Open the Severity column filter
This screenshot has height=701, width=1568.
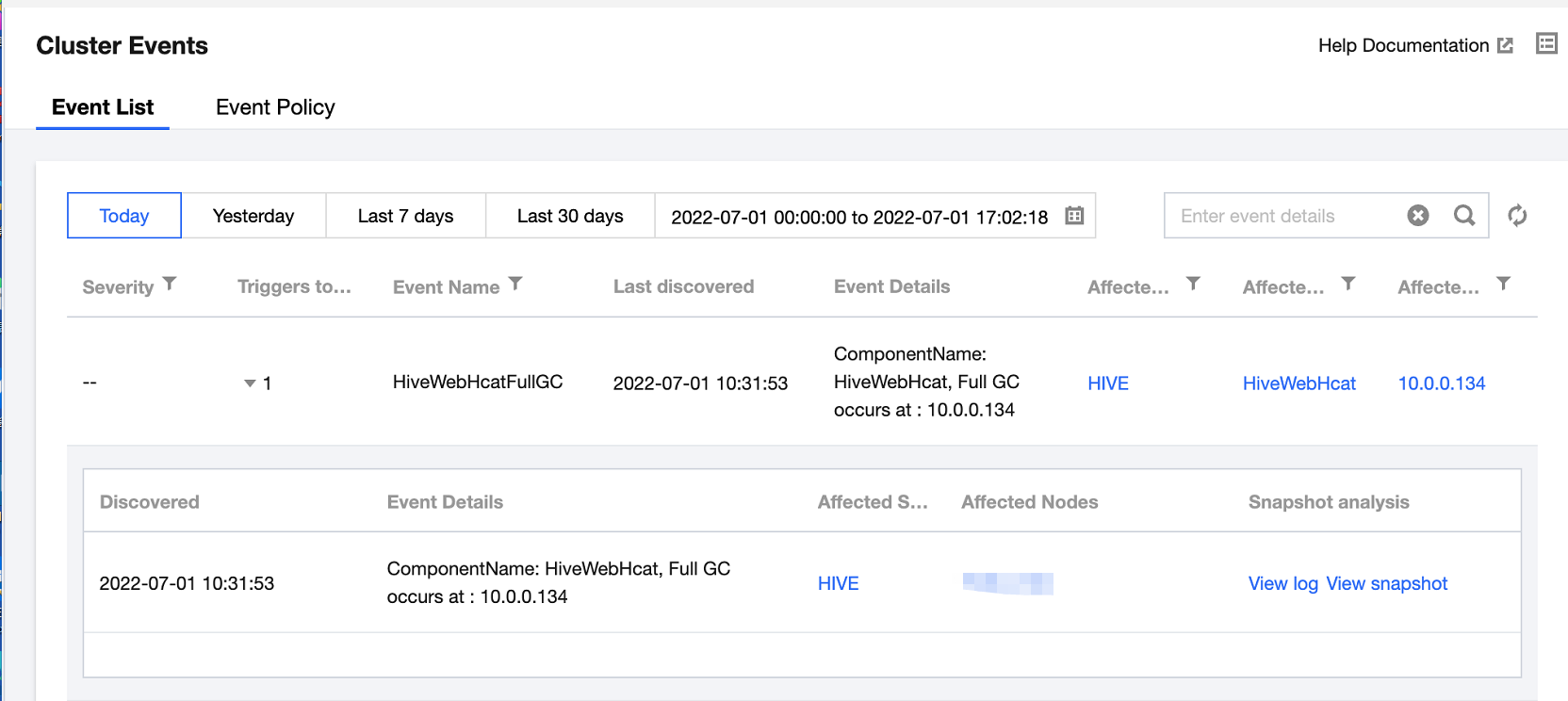pyautogui.click(x=170, y=284)
